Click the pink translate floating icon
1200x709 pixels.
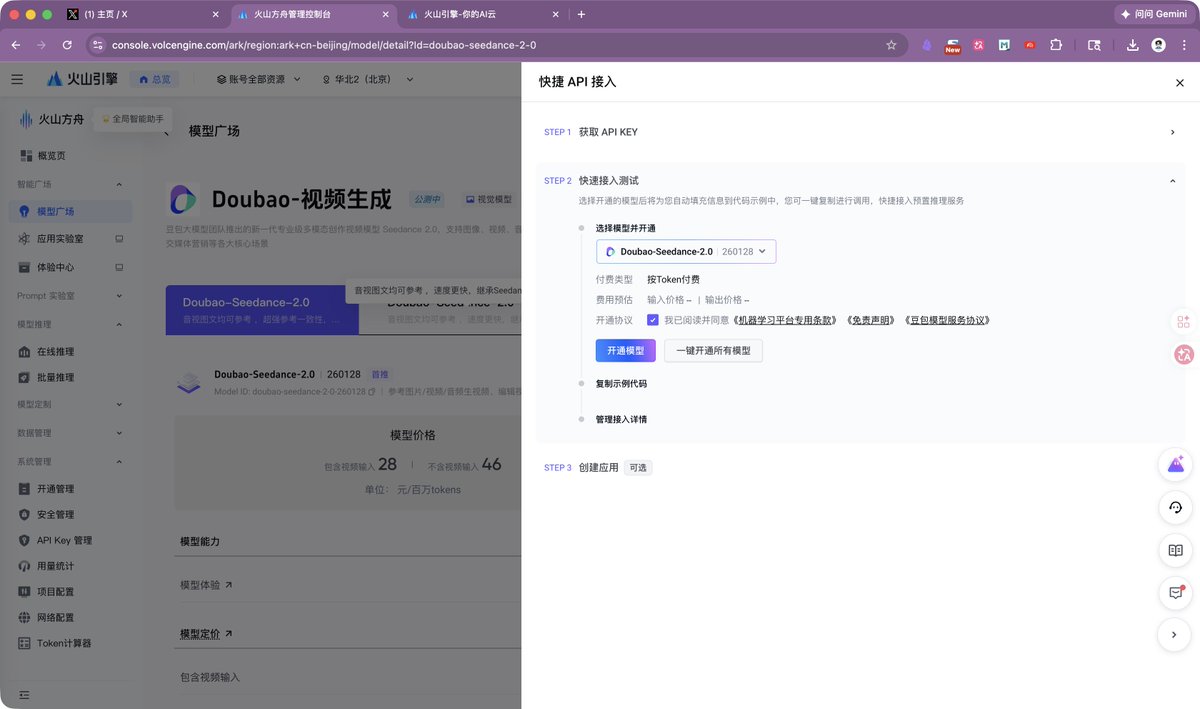click(x=1184, y=354)
